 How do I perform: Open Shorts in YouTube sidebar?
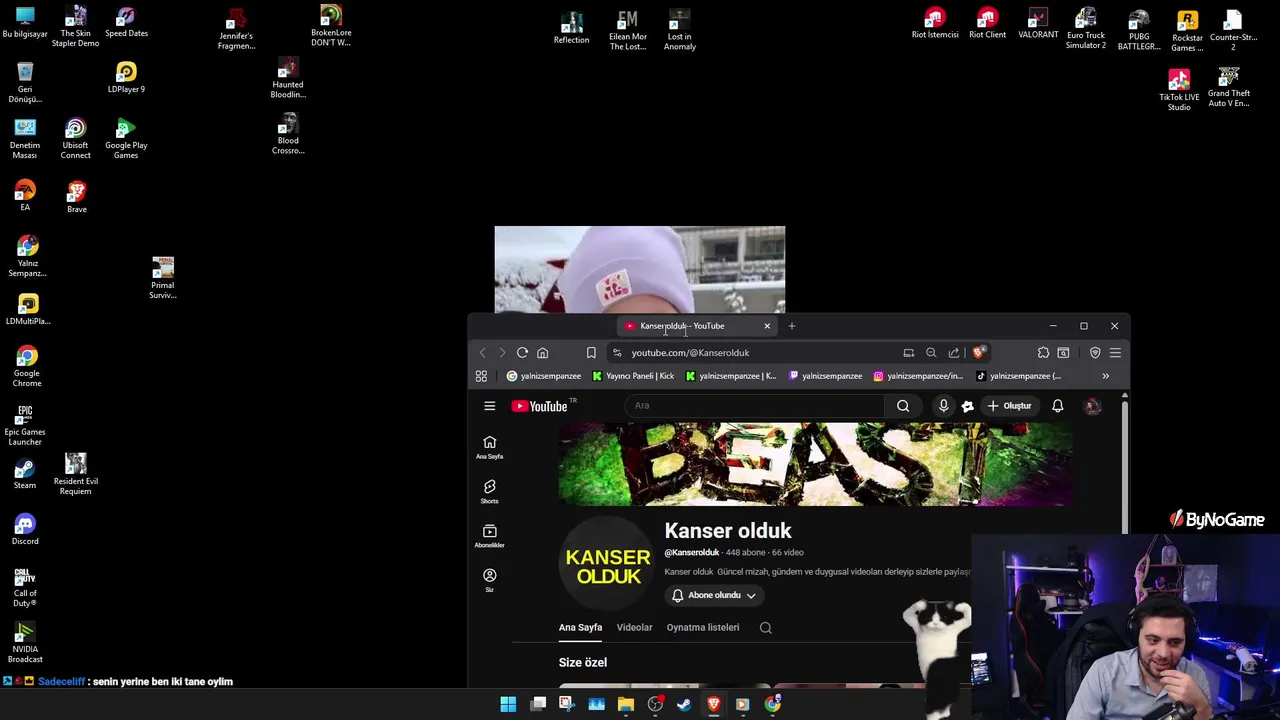(489, 491)
